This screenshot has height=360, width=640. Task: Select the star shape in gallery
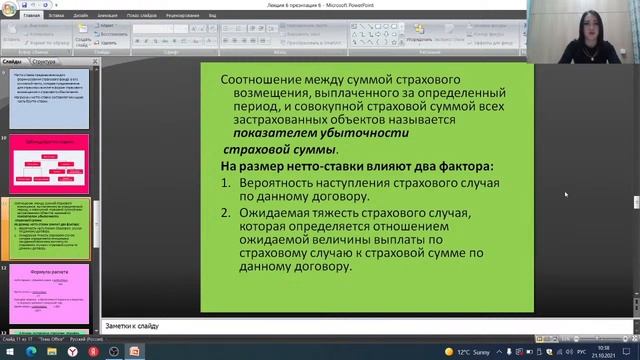click(x=394, y=42)
